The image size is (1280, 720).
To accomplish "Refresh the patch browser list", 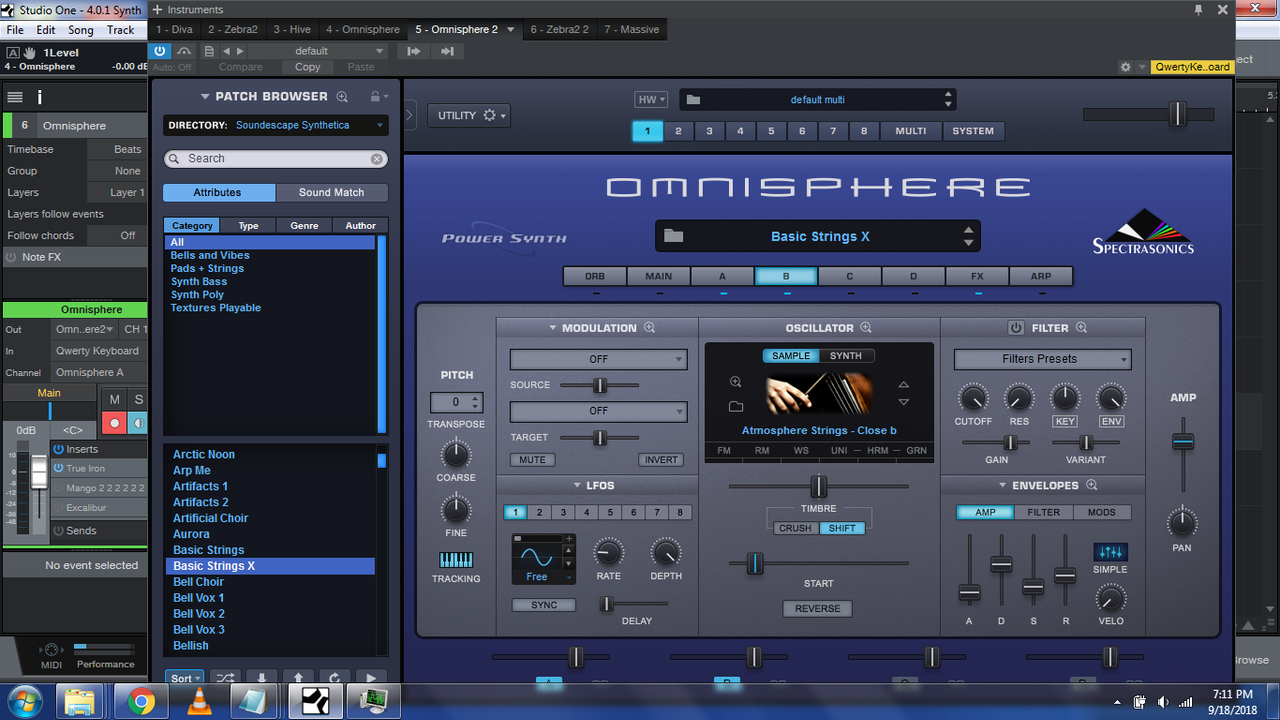I will [x=334, y=678].
